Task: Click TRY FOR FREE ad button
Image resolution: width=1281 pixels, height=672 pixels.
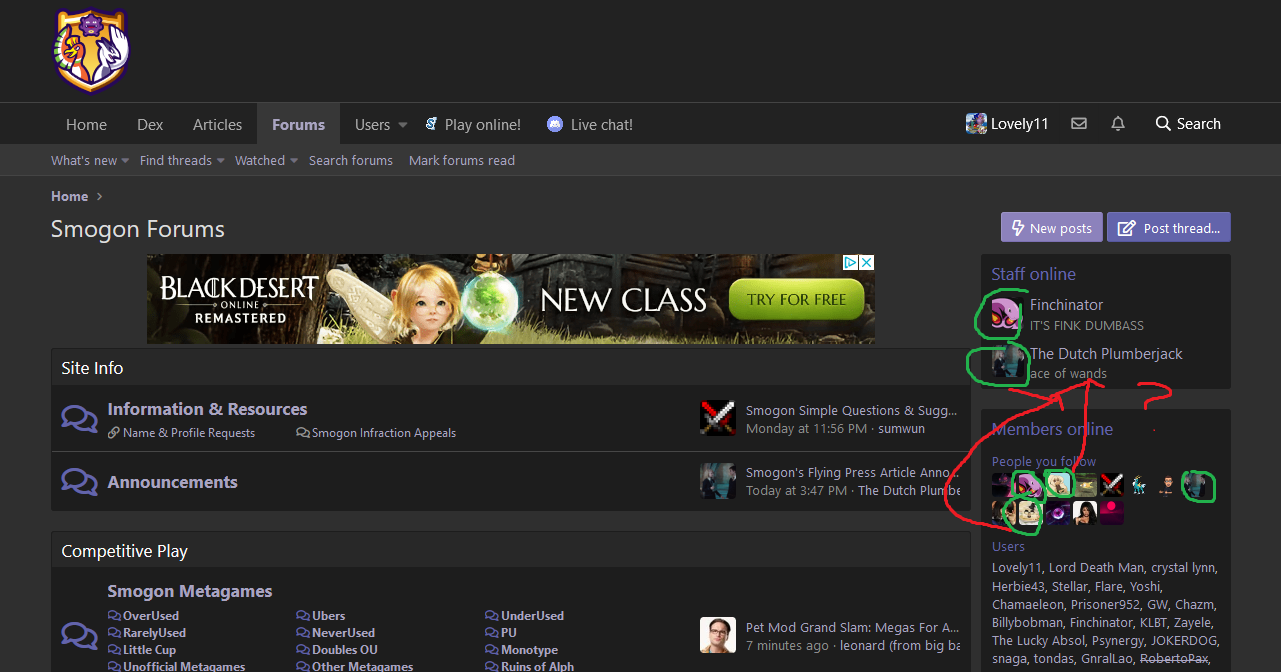Action: pos(796,299)
